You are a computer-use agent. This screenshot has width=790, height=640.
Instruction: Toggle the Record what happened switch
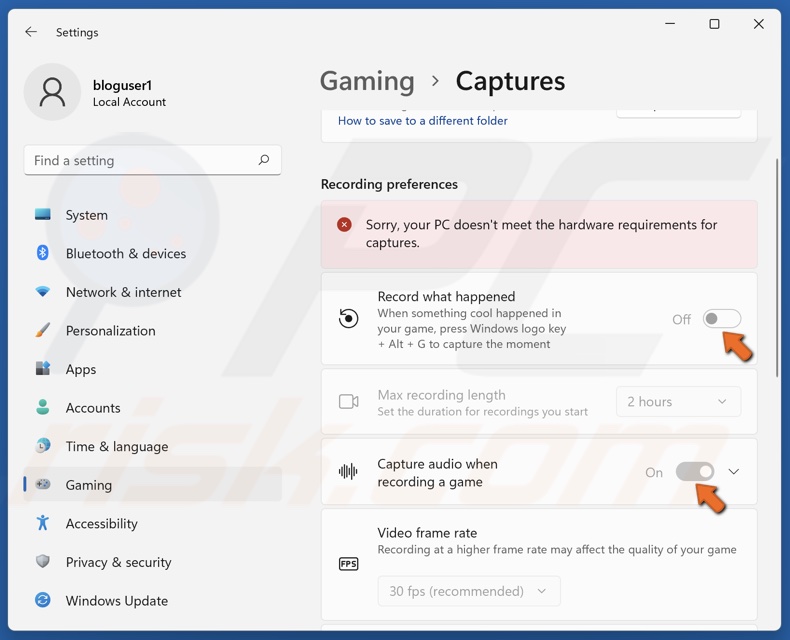pos(722,319)
